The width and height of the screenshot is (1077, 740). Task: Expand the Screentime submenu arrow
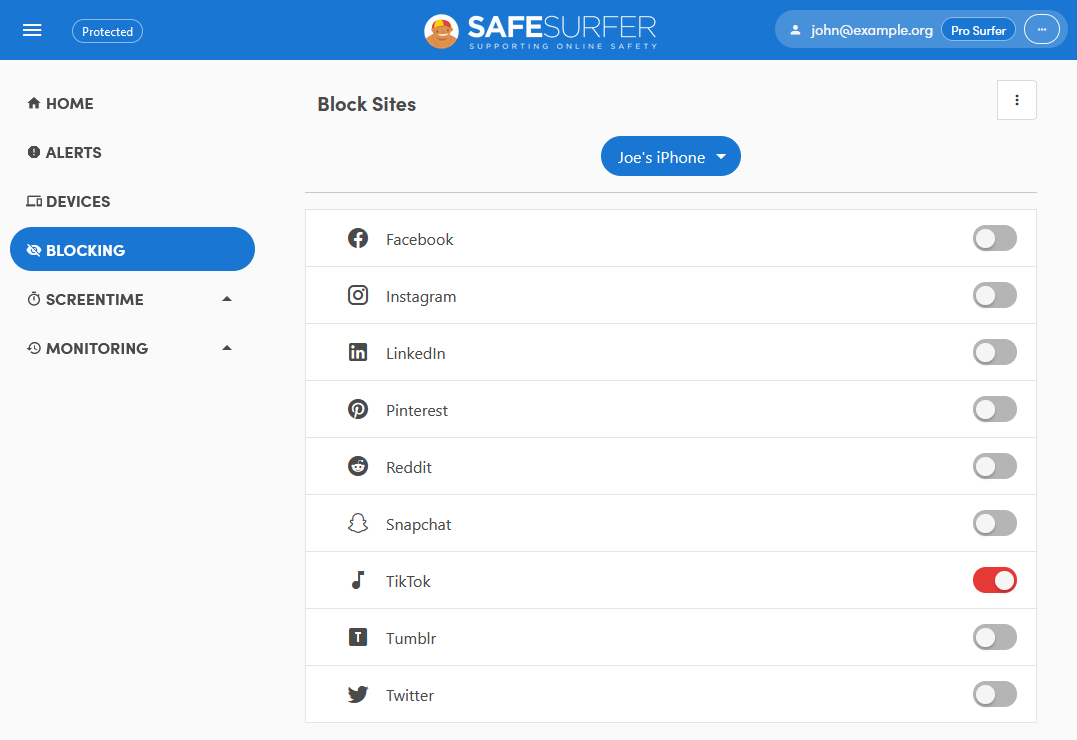click(227, 299)
